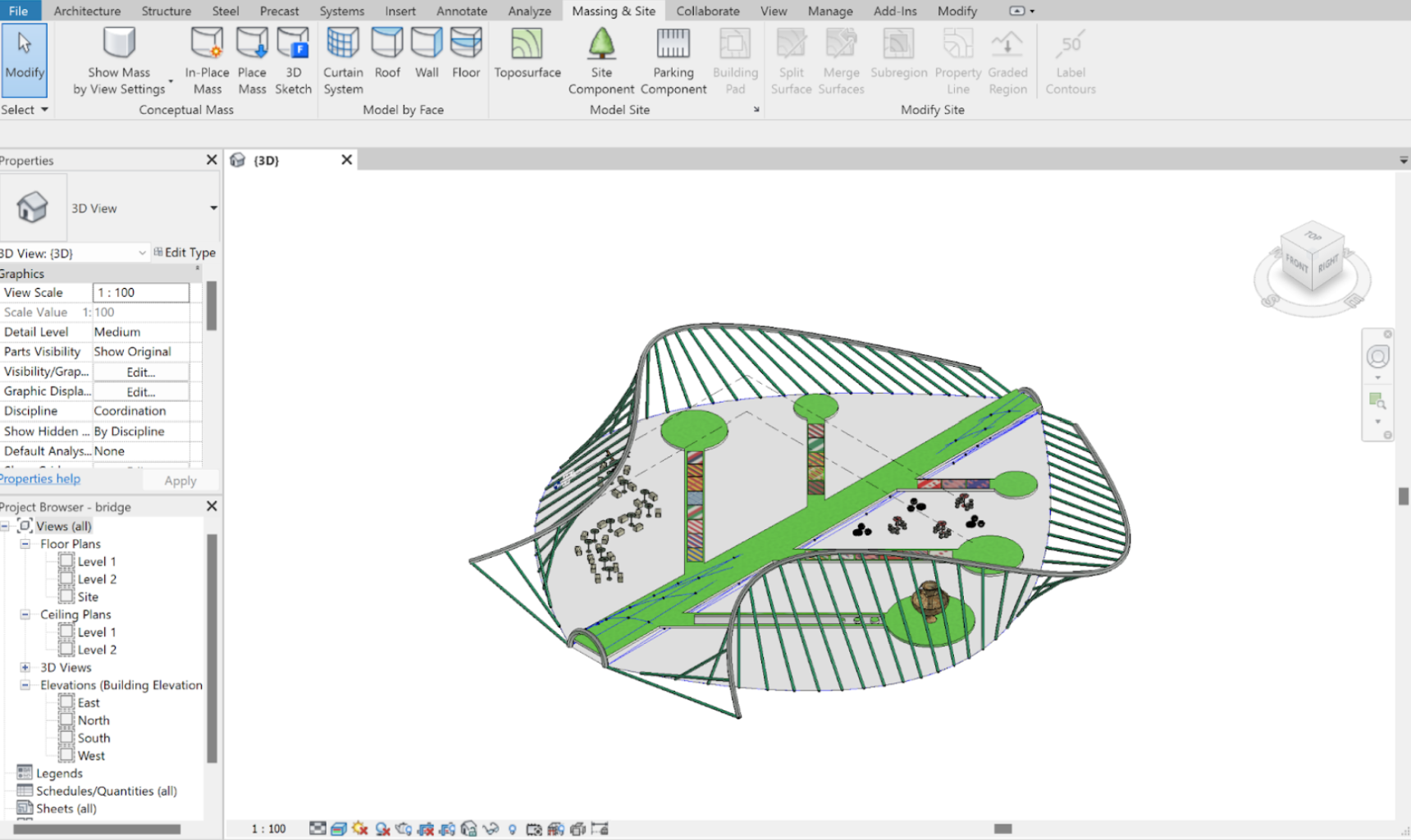Toggle Reveal Hidden Elements lightbulb

point(513,829)
